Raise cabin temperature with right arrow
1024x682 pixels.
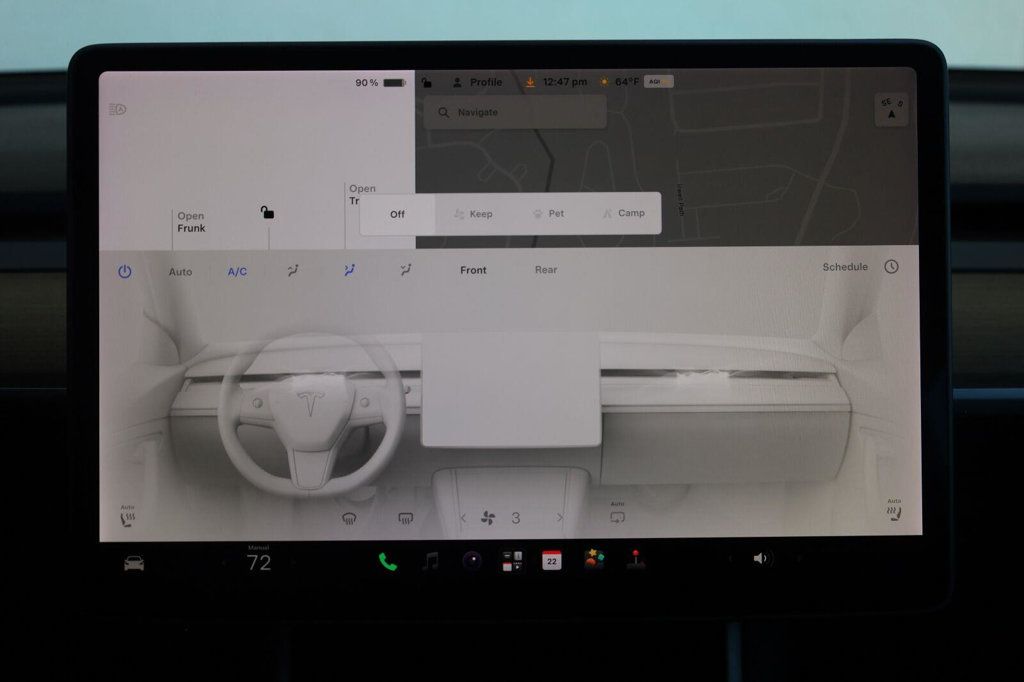[293, 562]
